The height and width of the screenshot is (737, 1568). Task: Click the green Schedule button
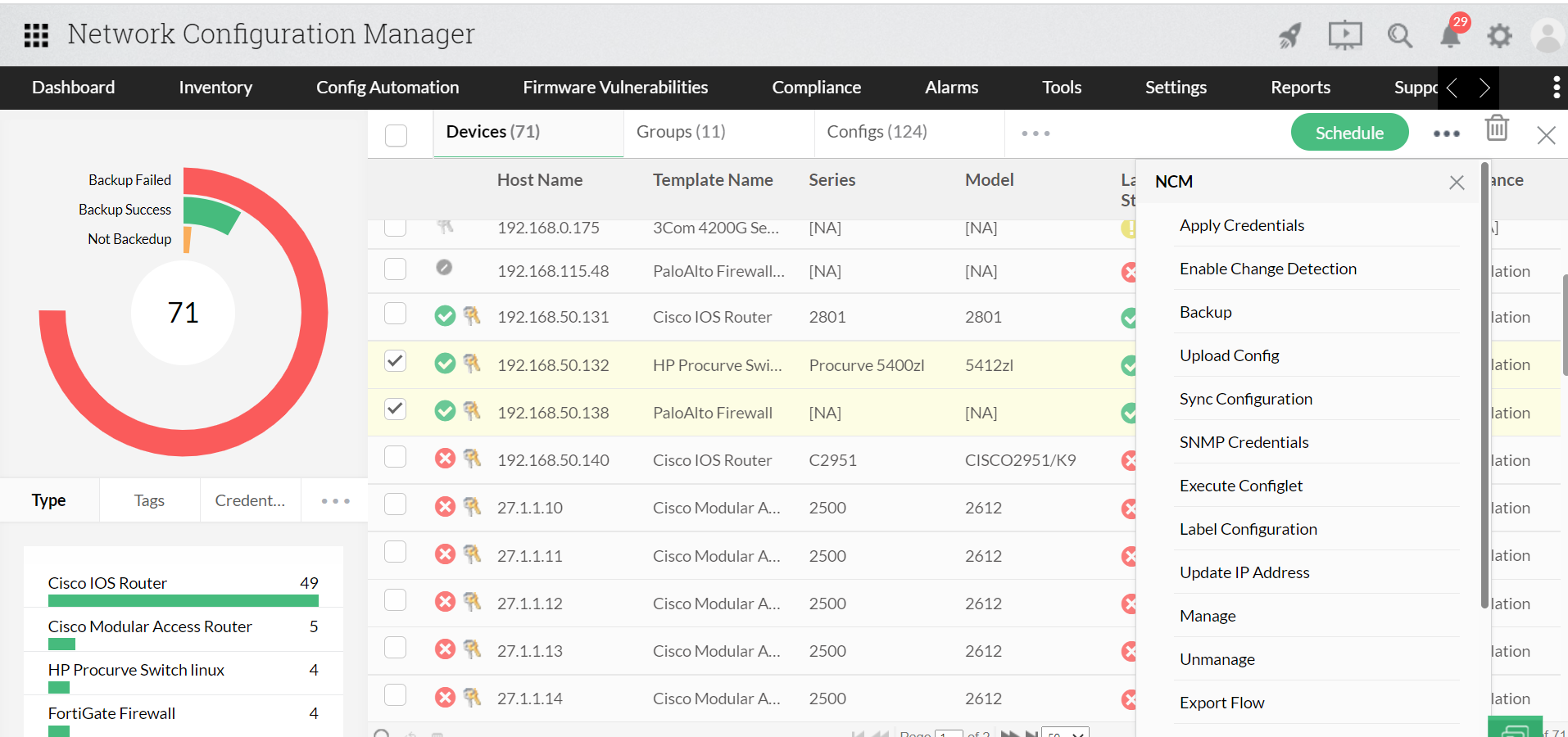point(1349,132)
